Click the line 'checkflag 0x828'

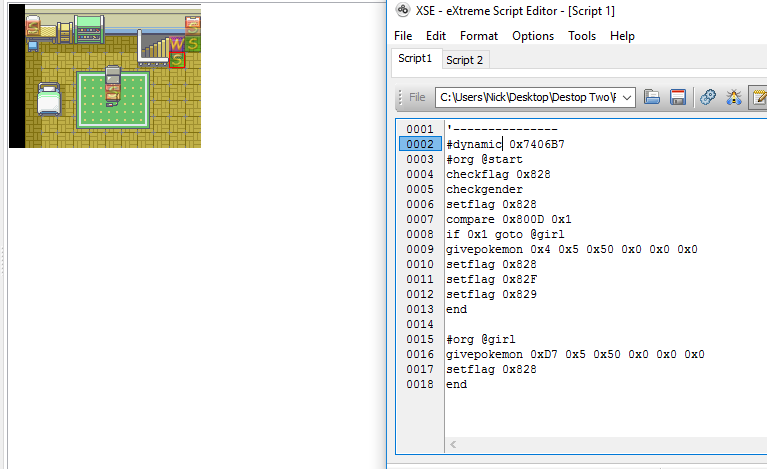point(498,174)
